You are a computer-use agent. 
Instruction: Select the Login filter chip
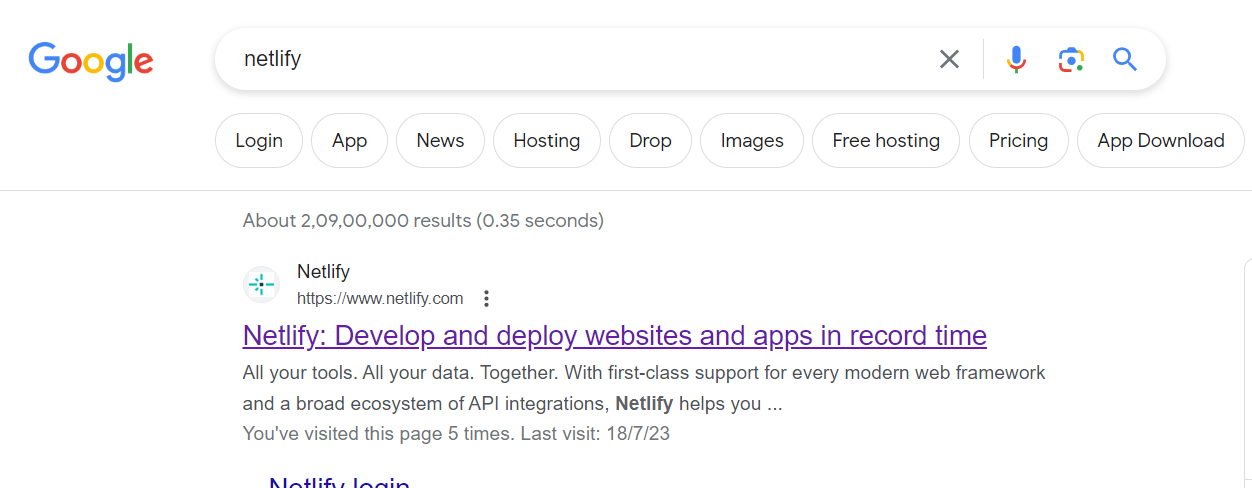(259, 141)
